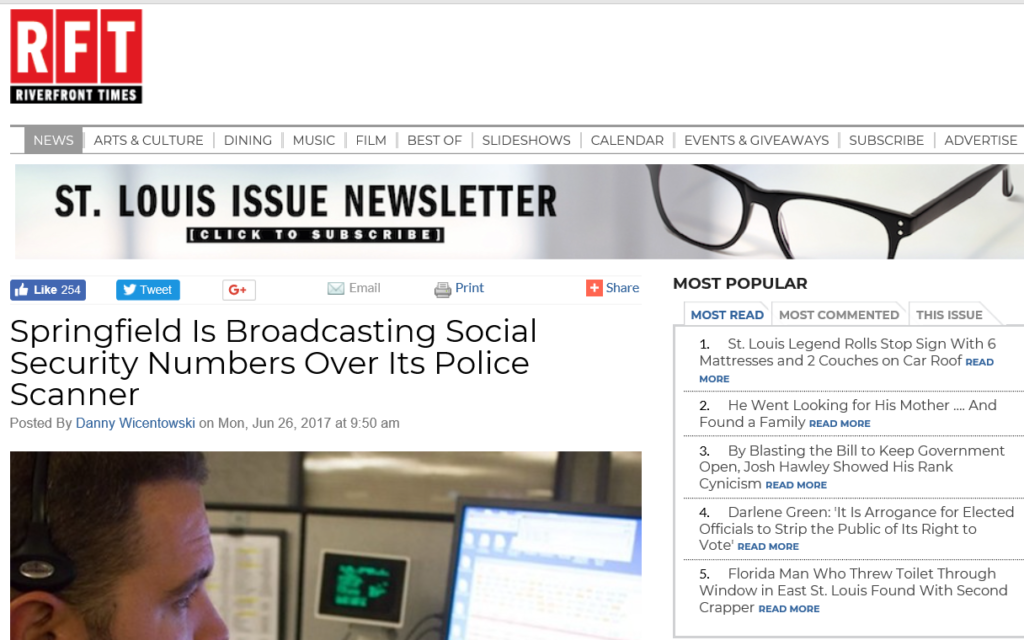Open Events & Giveaways menu
This screenshot has height=640, width=1024.
(x=756, y=140)
